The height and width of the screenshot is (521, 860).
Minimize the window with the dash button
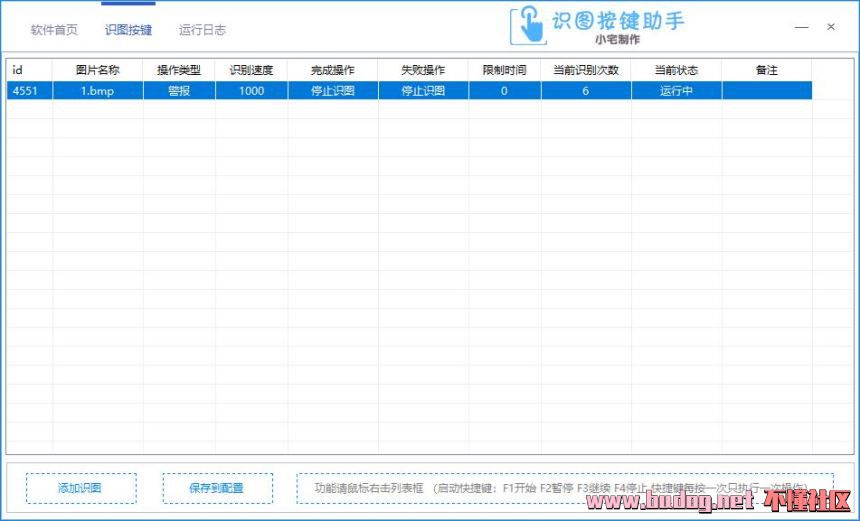pos(800,27)
